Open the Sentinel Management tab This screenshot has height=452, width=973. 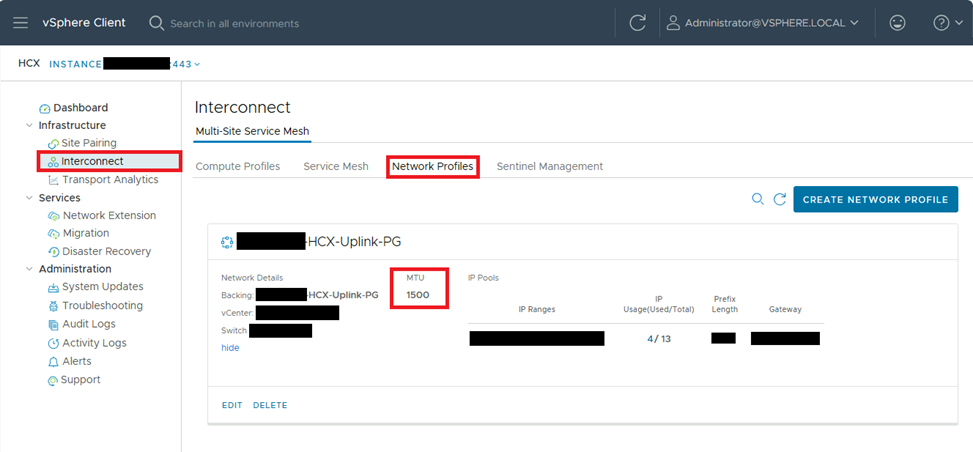tap(550, 166)
